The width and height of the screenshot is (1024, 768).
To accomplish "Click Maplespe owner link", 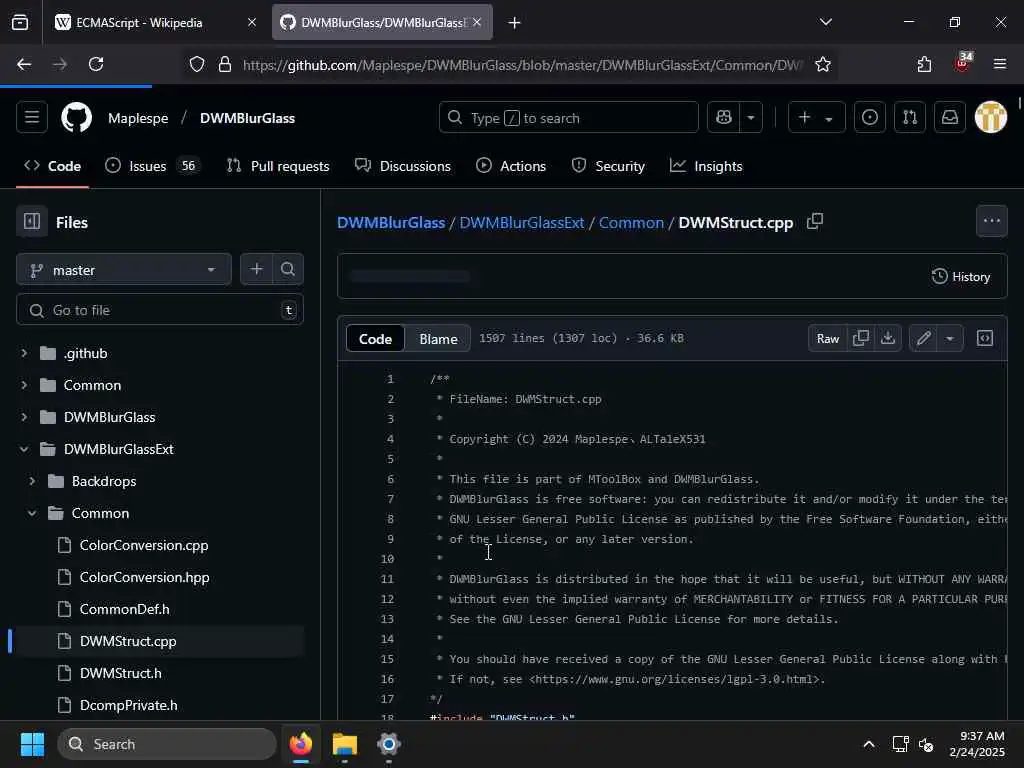I will click(138, 118).
